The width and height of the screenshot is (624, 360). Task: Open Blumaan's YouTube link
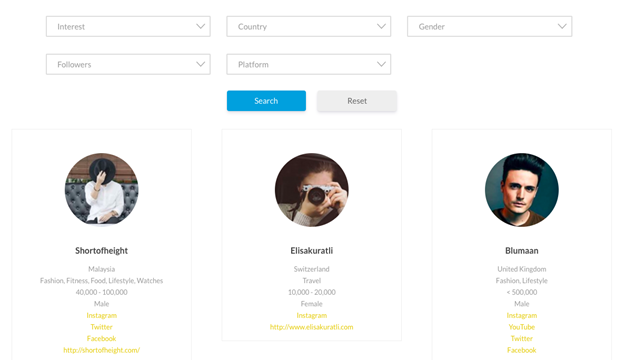[x=522, y=327]
